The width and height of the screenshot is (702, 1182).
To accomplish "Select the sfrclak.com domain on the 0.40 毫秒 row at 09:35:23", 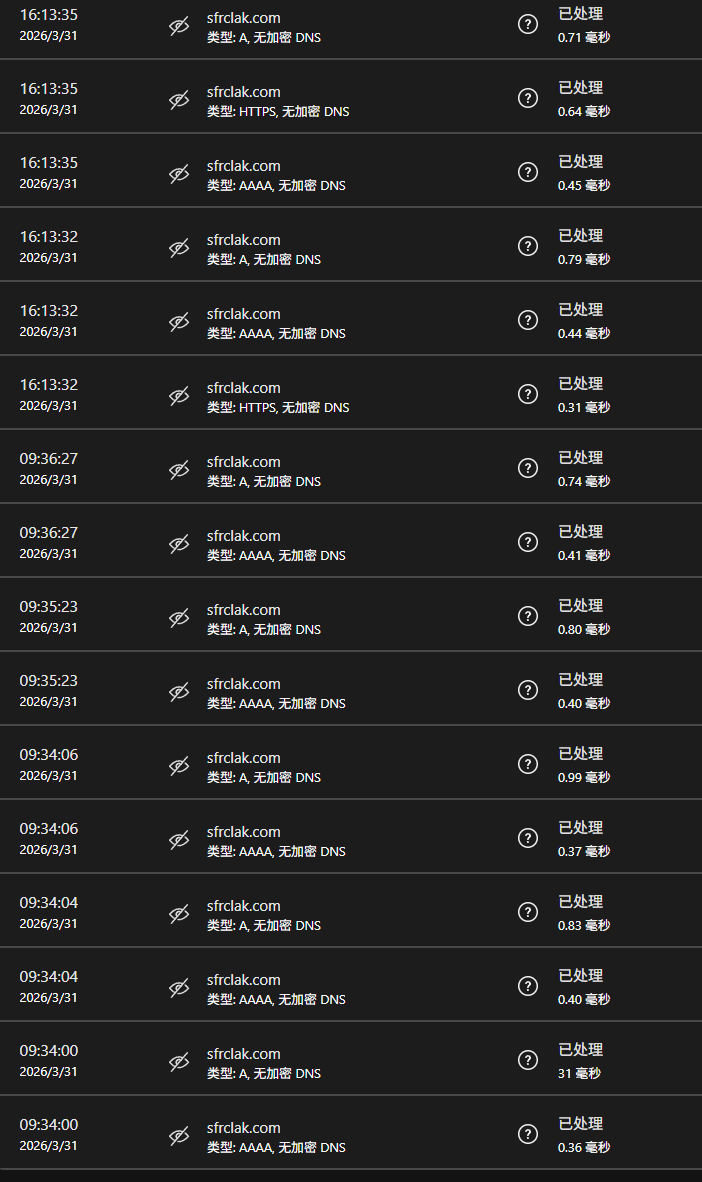I will point(244,684).
